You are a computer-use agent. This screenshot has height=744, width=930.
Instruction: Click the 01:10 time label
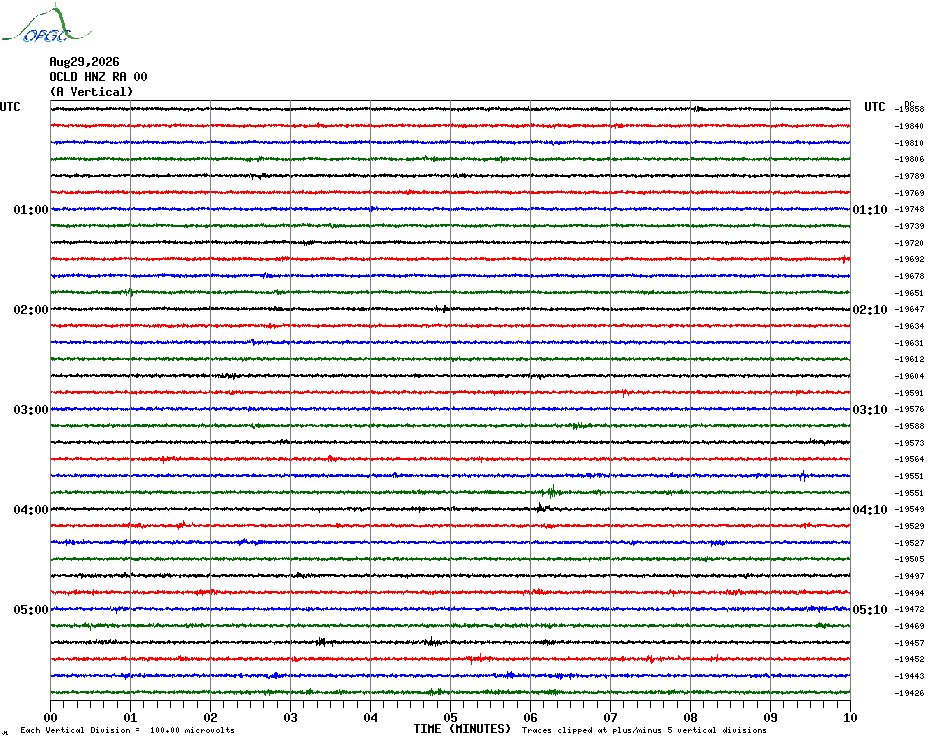point(870,209)
